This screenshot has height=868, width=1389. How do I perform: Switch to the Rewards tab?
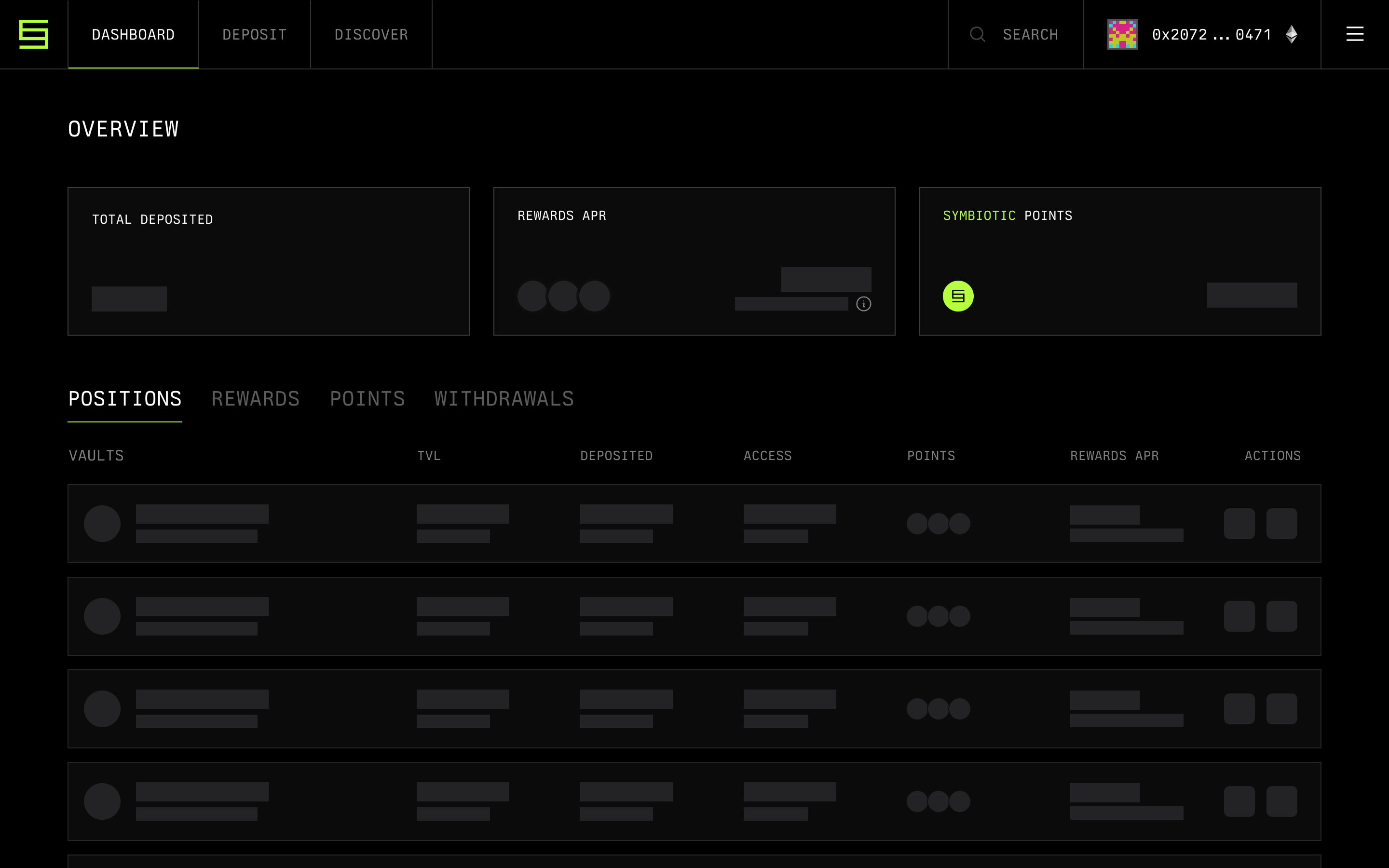[256, 399]
